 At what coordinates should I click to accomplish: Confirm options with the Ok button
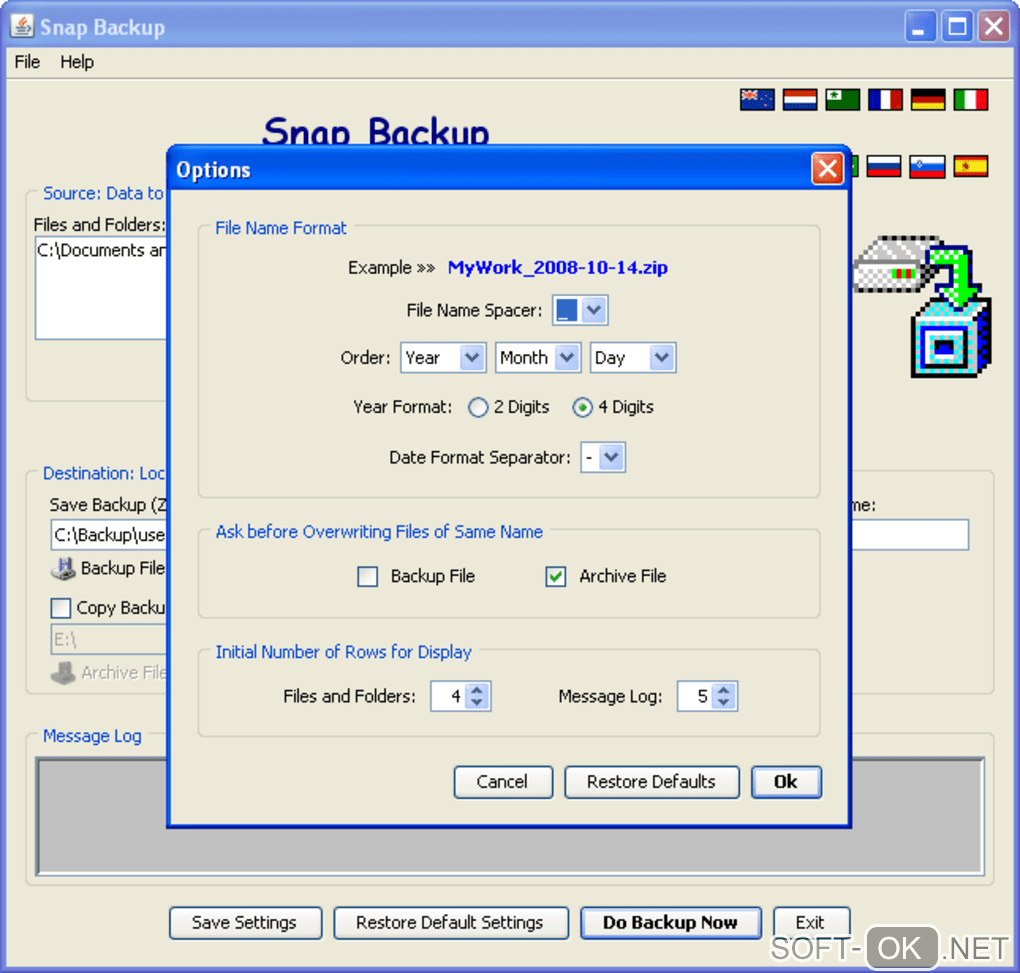coord(786,782)
